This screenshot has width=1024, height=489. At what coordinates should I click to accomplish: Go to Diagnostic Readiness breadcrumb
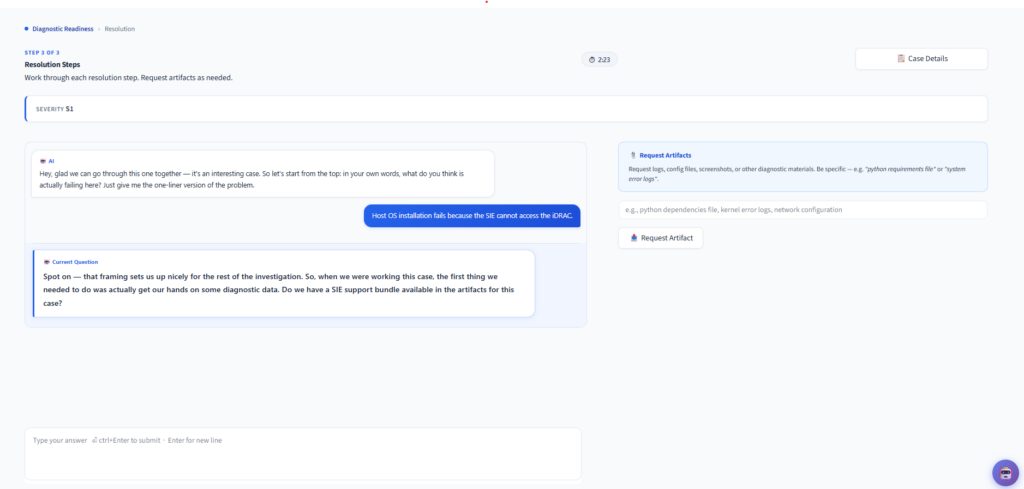[x=63, y=29]
